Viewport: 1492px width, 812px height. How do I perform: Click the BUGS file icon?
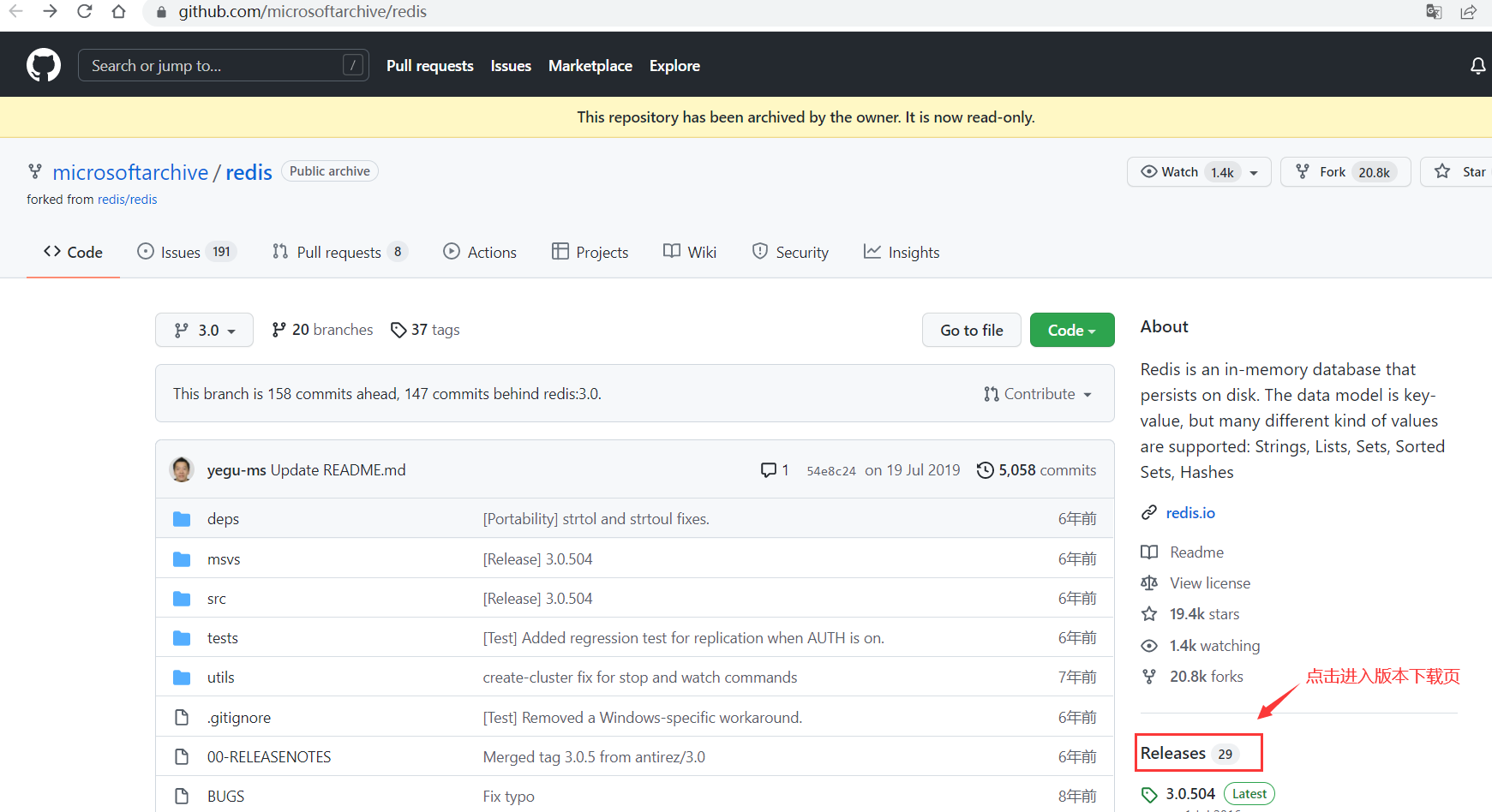[x=182, y=796]
